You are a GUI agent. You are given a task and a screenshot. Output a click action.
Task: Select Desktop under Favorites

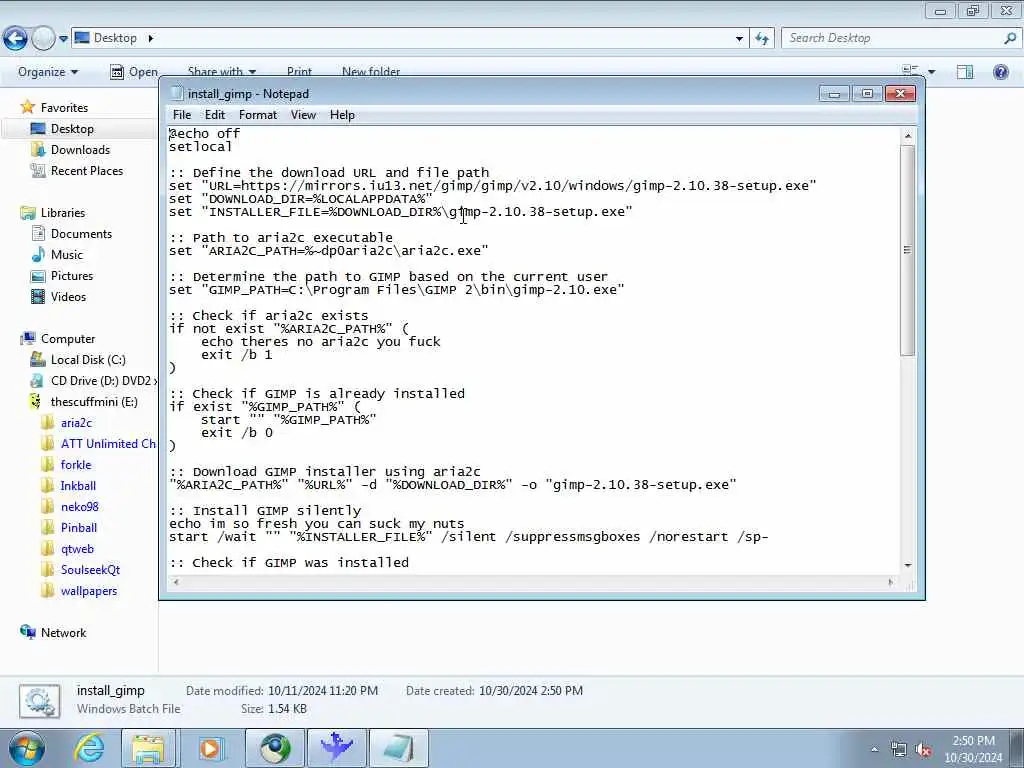click(x=72, y=129)
